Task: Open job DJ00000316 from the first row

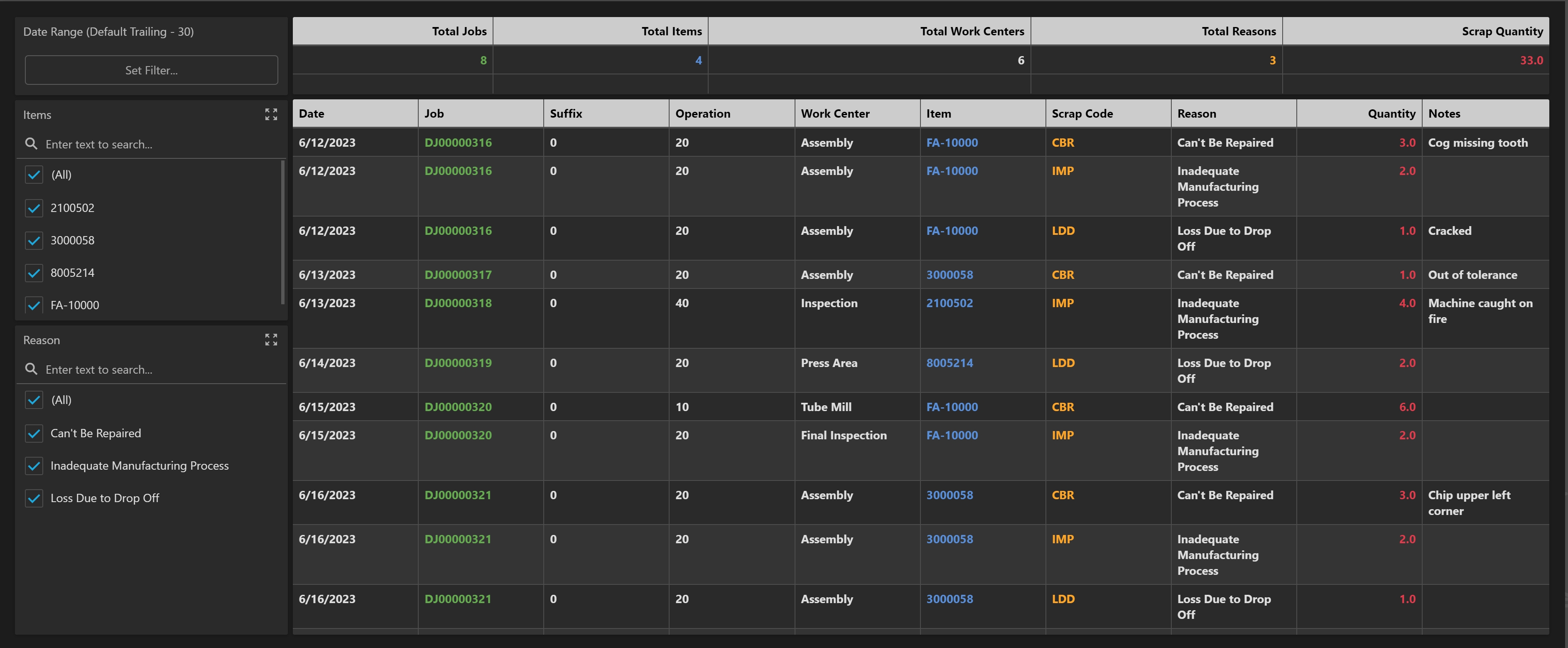Action: 458,143
